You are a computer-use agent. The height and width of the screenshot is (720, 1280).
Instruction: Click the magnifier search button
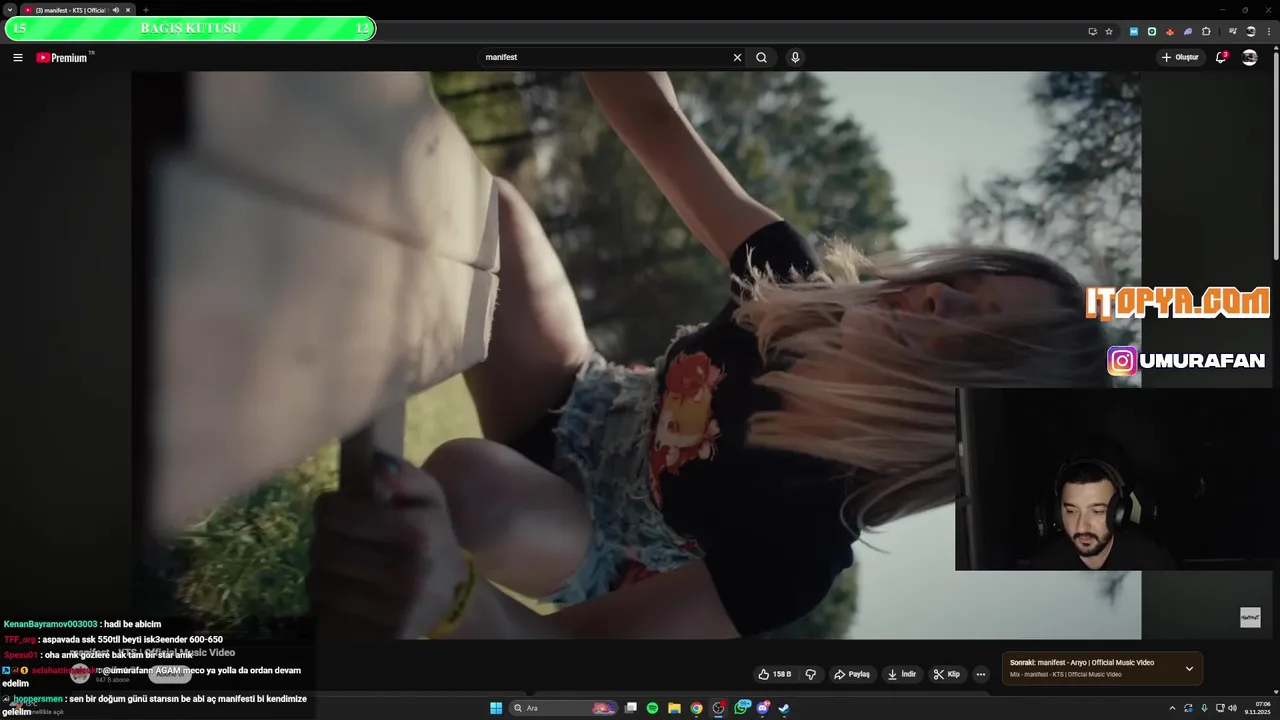click(761, 57)
